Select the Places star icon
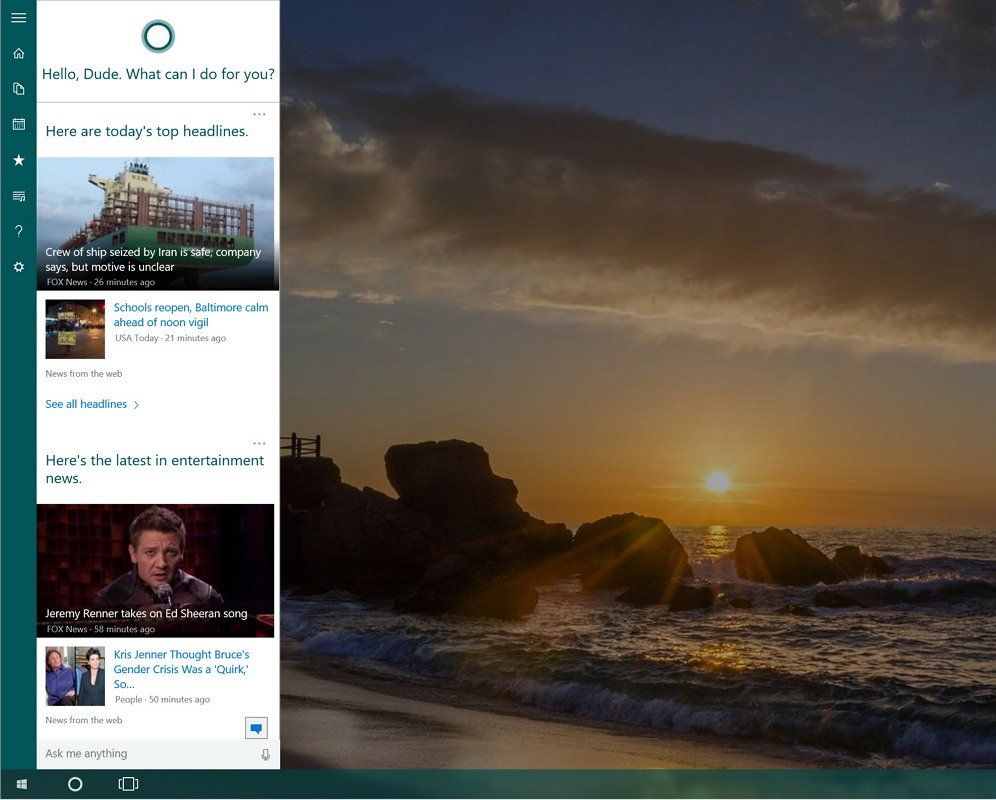996x800 pixels. pyautogui.click(x=19, y=160)
